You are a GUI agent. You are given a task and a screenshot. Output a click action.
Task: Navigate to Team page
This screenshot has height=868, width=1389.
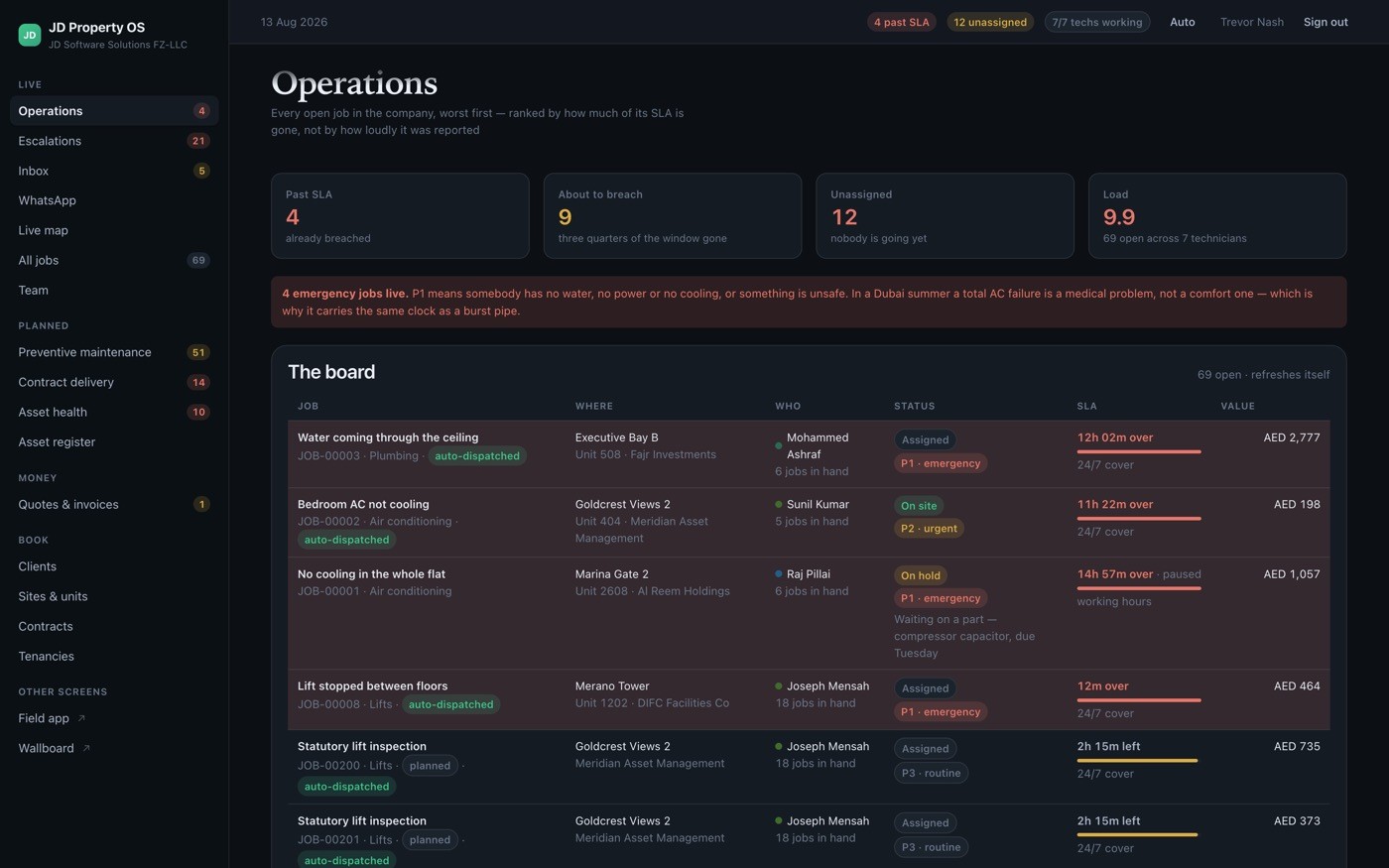[114, 290]
